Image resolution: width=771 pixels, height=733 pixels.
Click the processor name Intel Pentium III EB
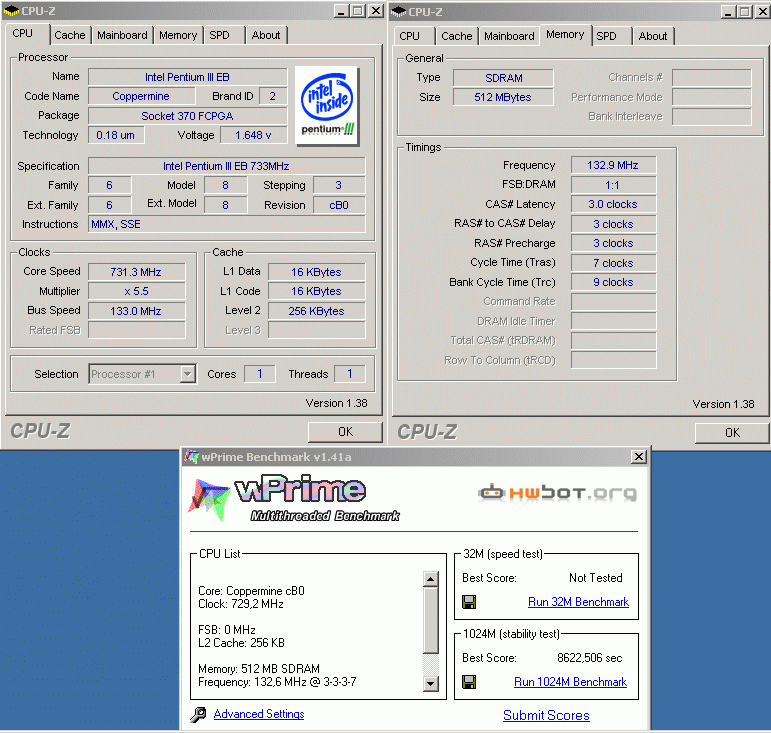coord(187,77)
